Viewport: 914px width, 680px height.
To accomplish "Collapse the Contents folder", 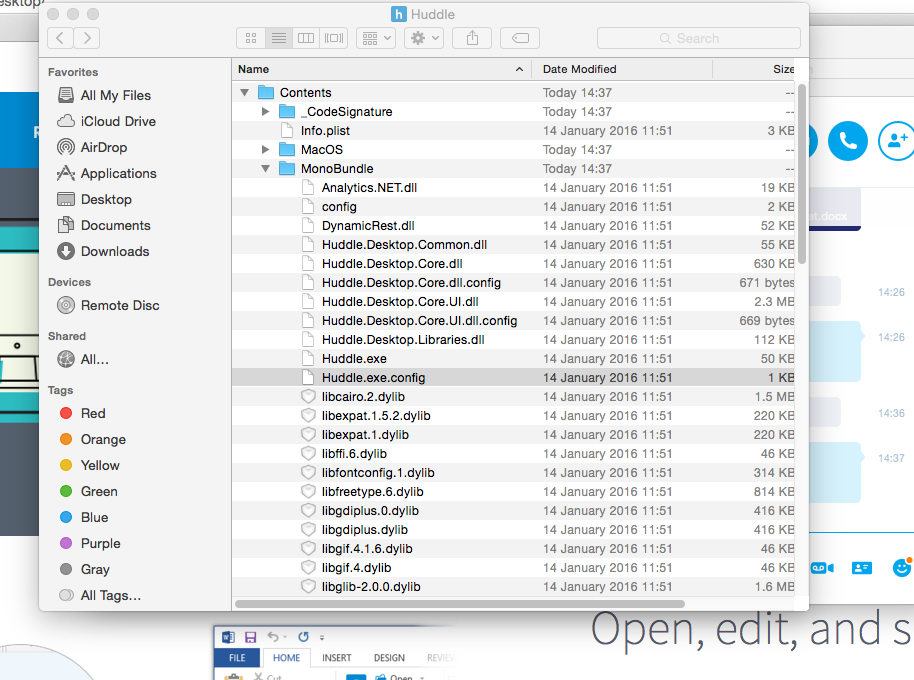I will point(245,93).
